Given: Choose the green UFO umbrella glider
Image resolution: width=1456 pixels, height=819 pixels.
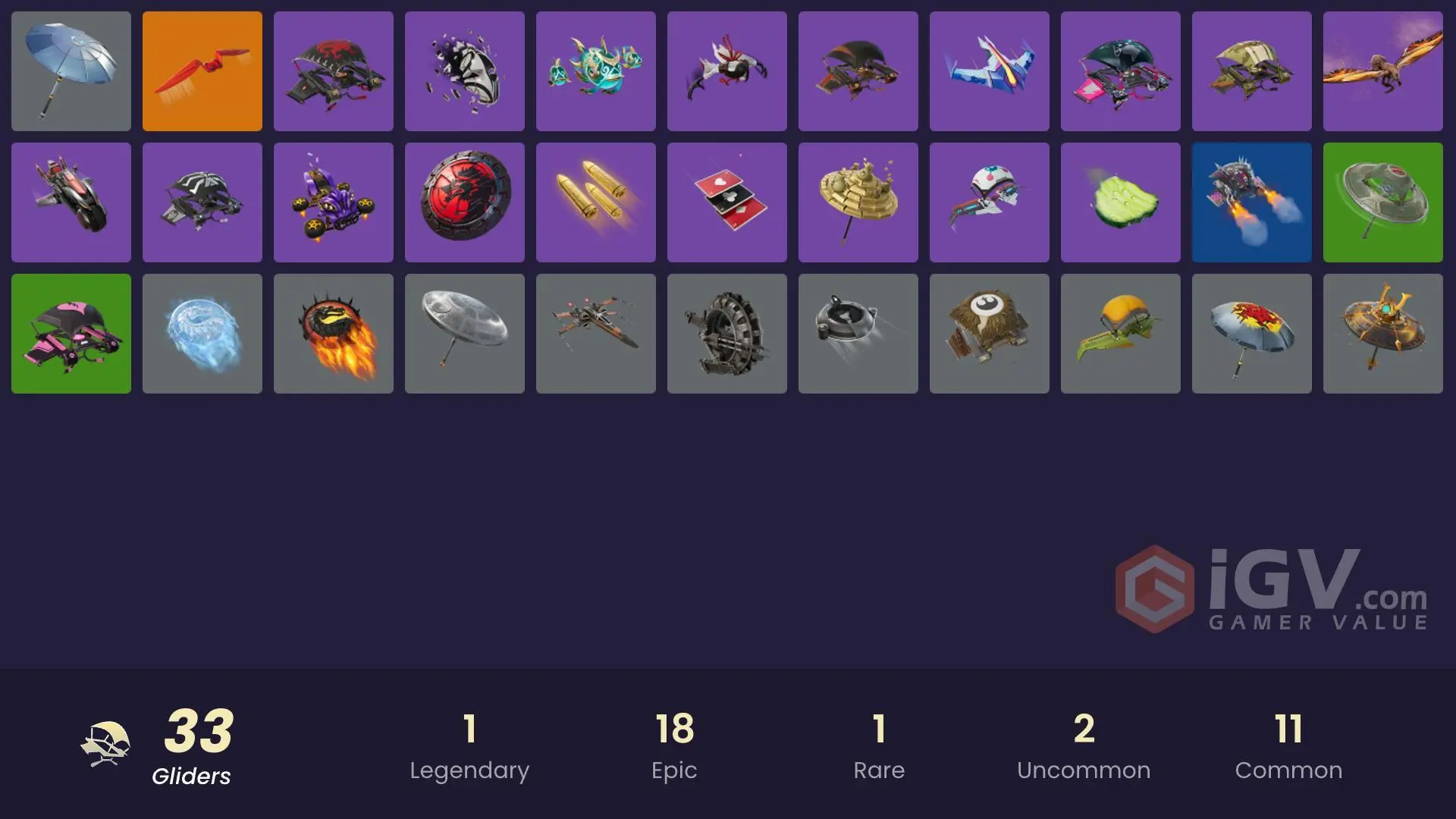Looking at the screenshot, I should click(x=1383, y=202).
